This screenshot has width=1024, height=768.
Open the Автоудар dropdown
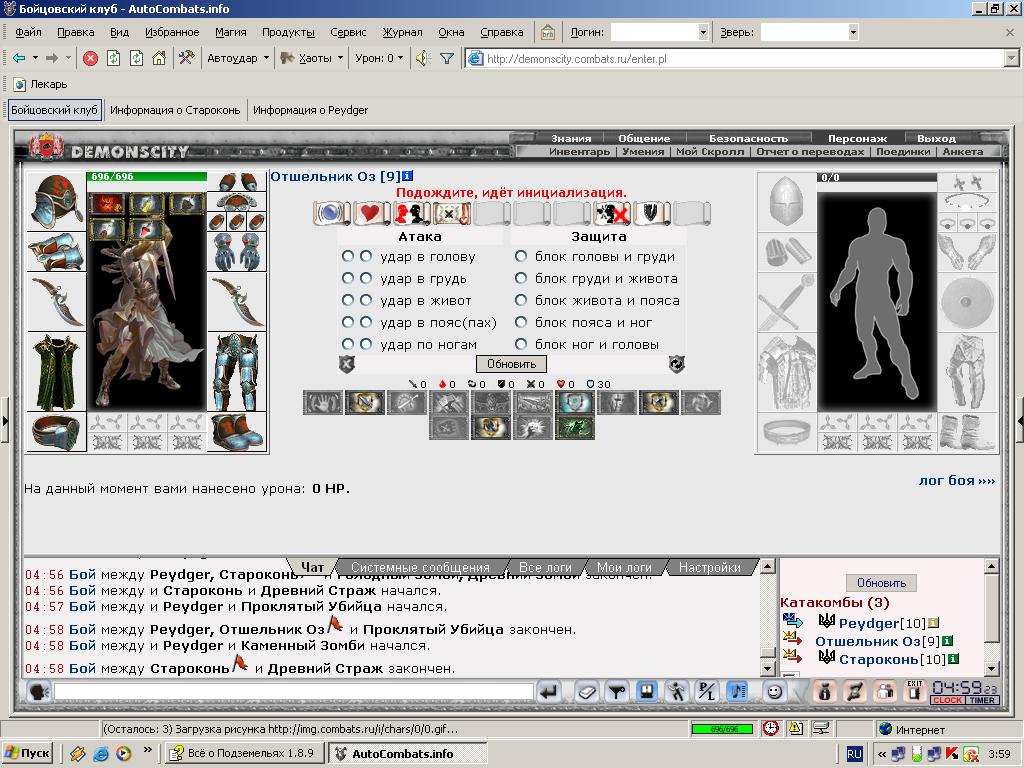238,59
